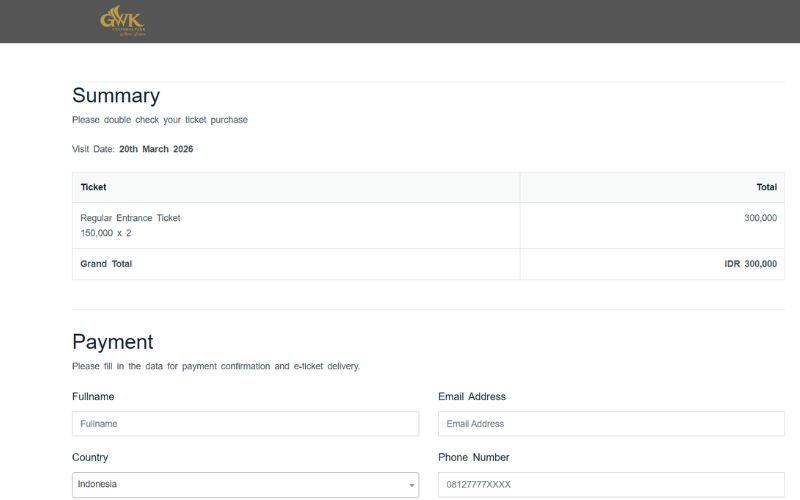
Task: Click the Email Address field label
Action: 472,397
